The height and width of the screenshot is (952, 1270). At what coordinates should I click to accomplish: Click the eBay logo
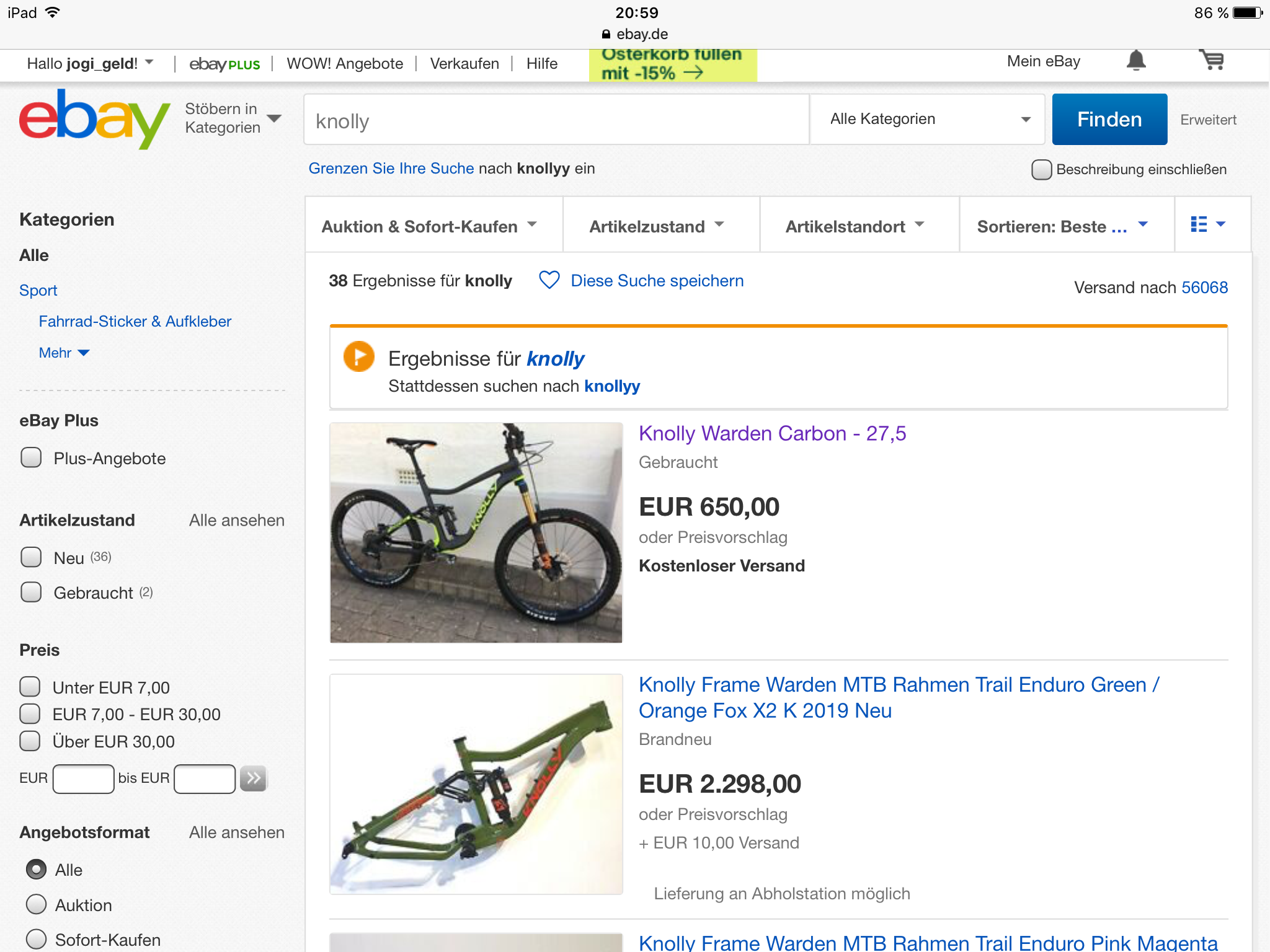[x=94, y=118]
